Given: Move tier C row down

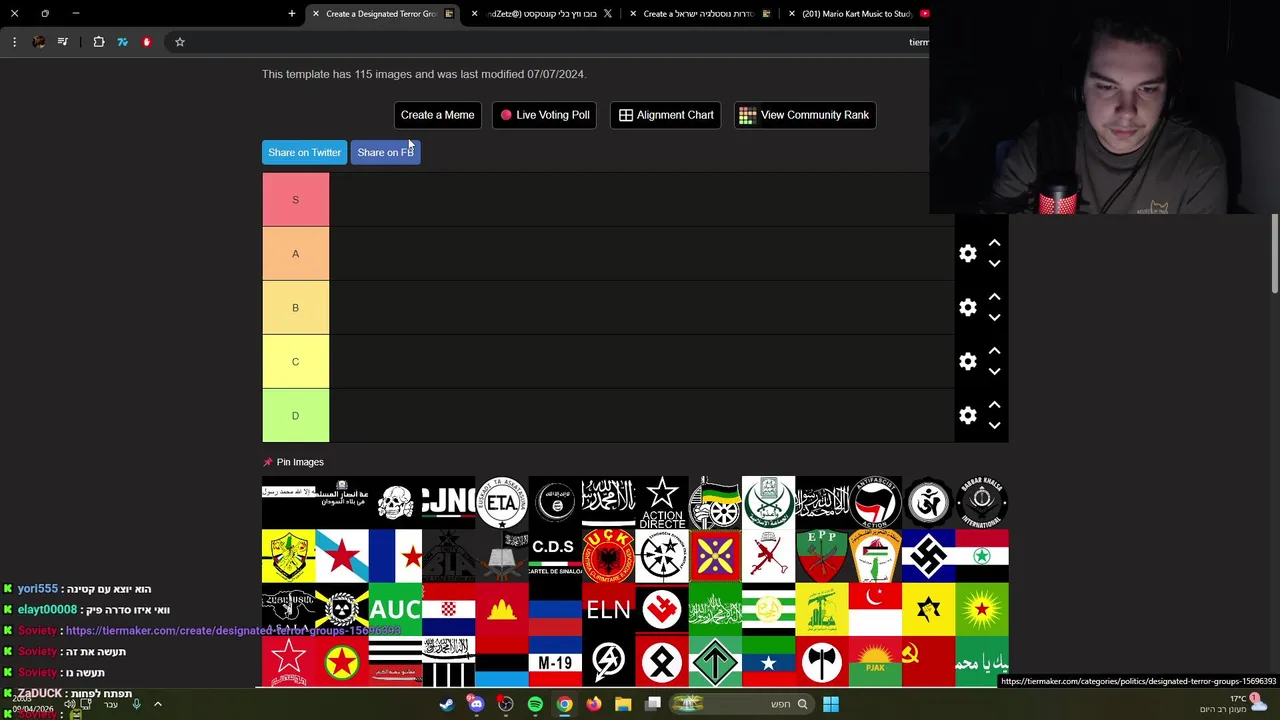Looking at the screenshot, I should tap(994, 372).
